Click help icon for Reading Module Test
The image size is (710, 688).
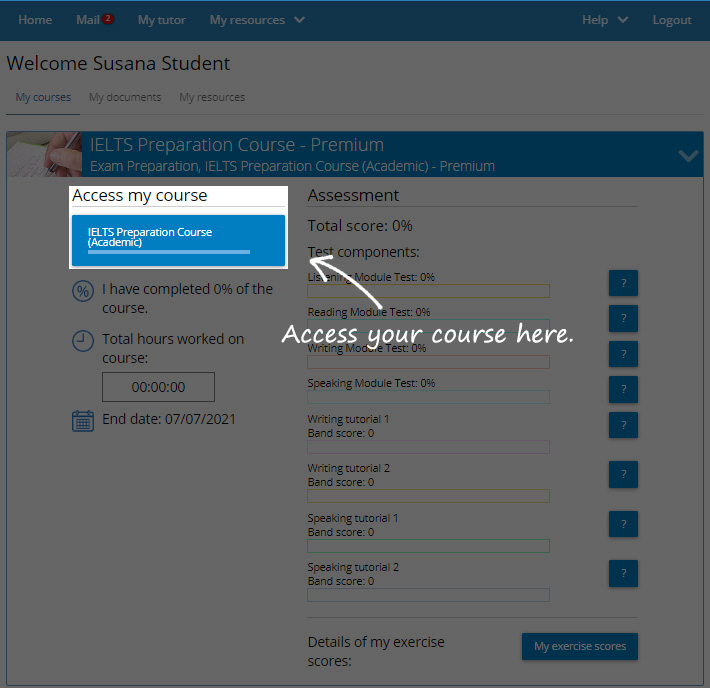623,318
